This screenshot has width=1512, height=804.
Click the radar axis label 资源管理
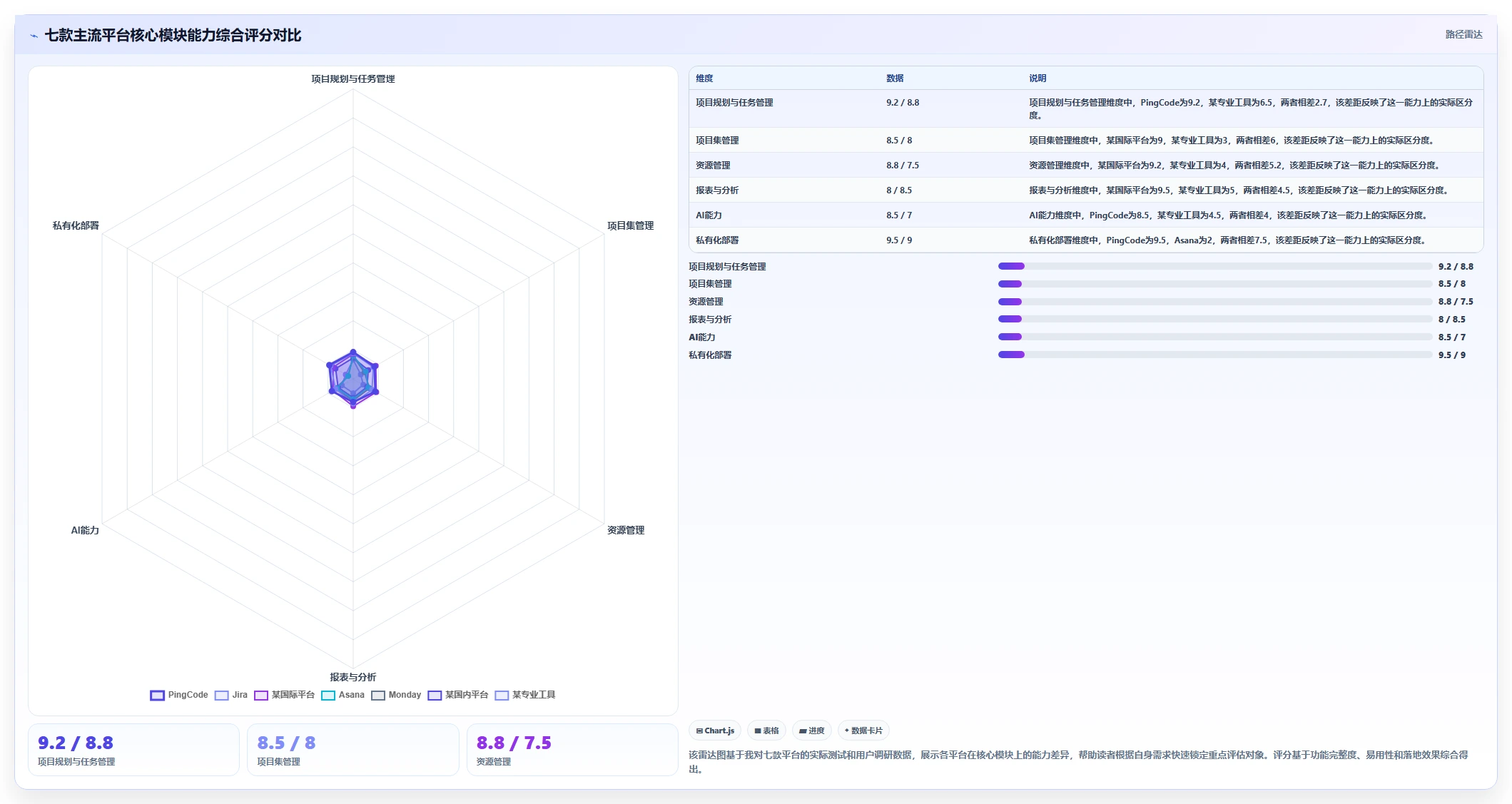(x=626, y=530)
